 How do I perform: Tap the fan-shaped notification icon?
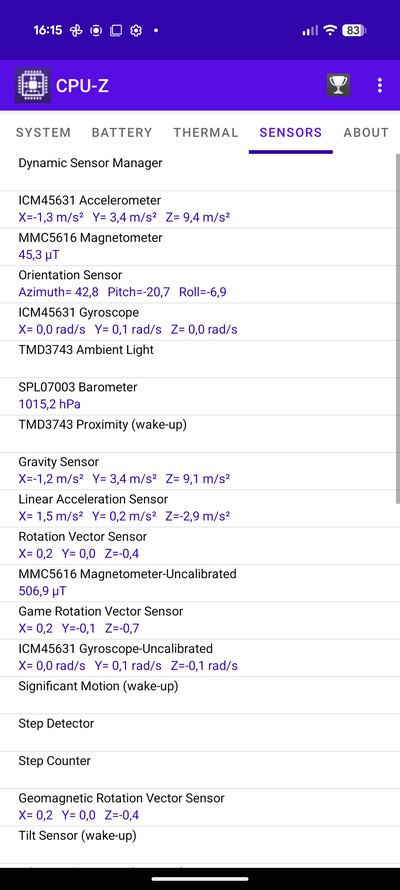coord(76,31)
